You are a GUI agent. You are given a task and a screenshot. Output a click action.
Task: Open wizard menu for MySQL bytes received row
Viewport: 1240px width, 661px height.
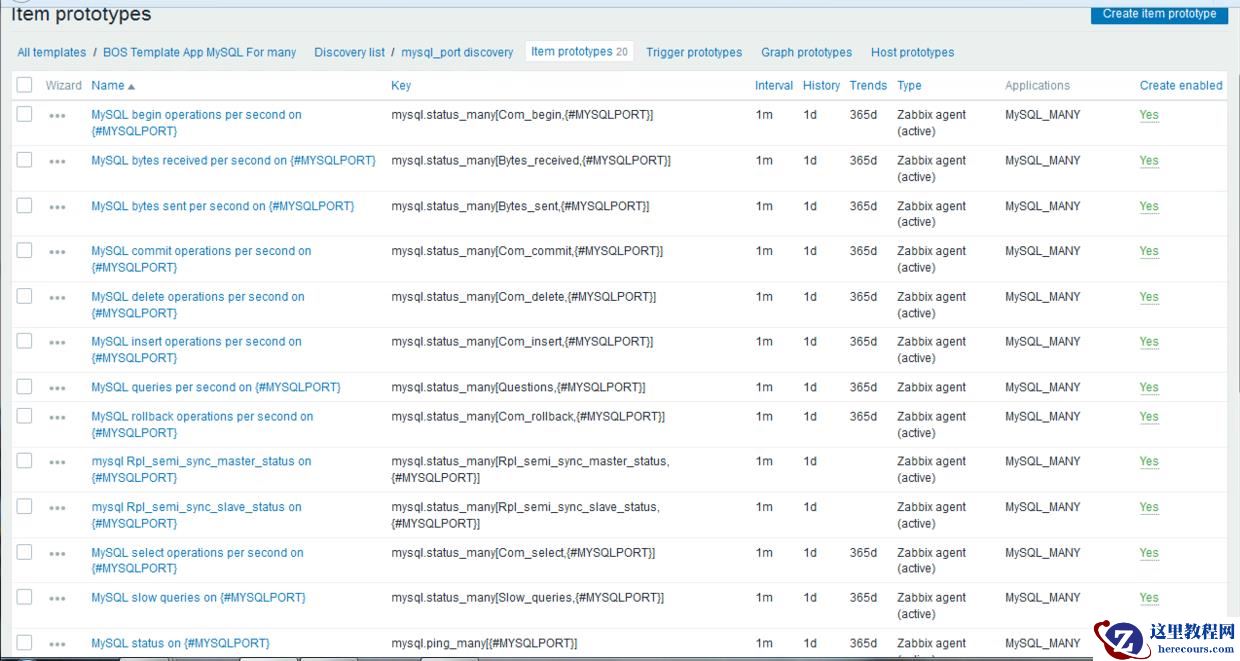click(x=57, y=162)
